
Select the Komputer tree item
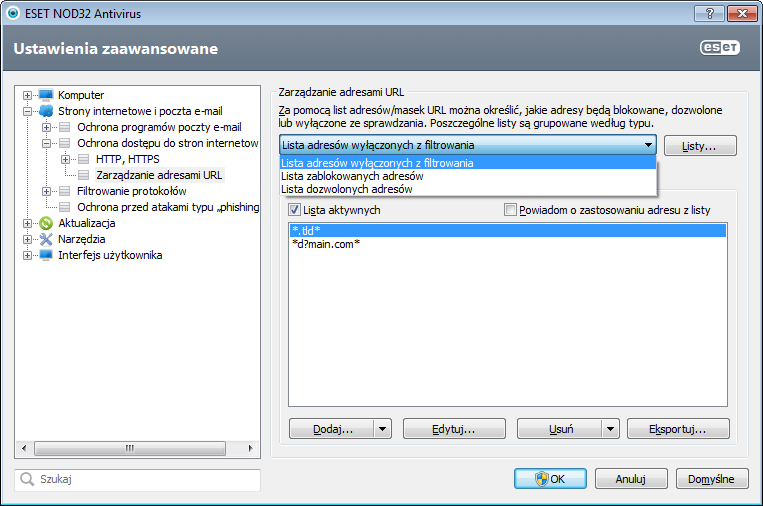81,95
